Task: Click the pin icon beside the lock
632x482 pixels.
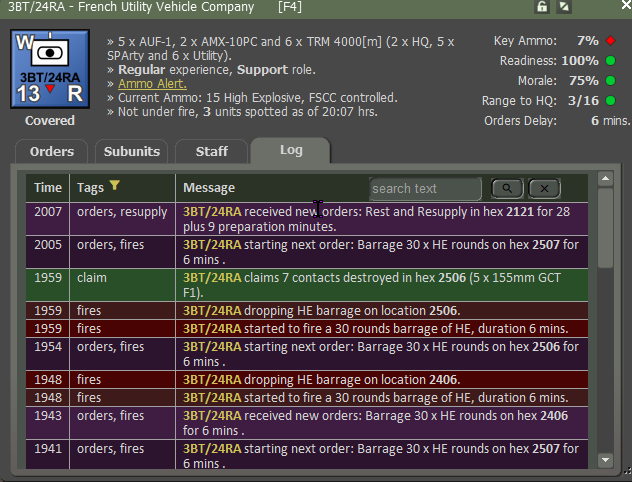Action: (x=564, y=7)
